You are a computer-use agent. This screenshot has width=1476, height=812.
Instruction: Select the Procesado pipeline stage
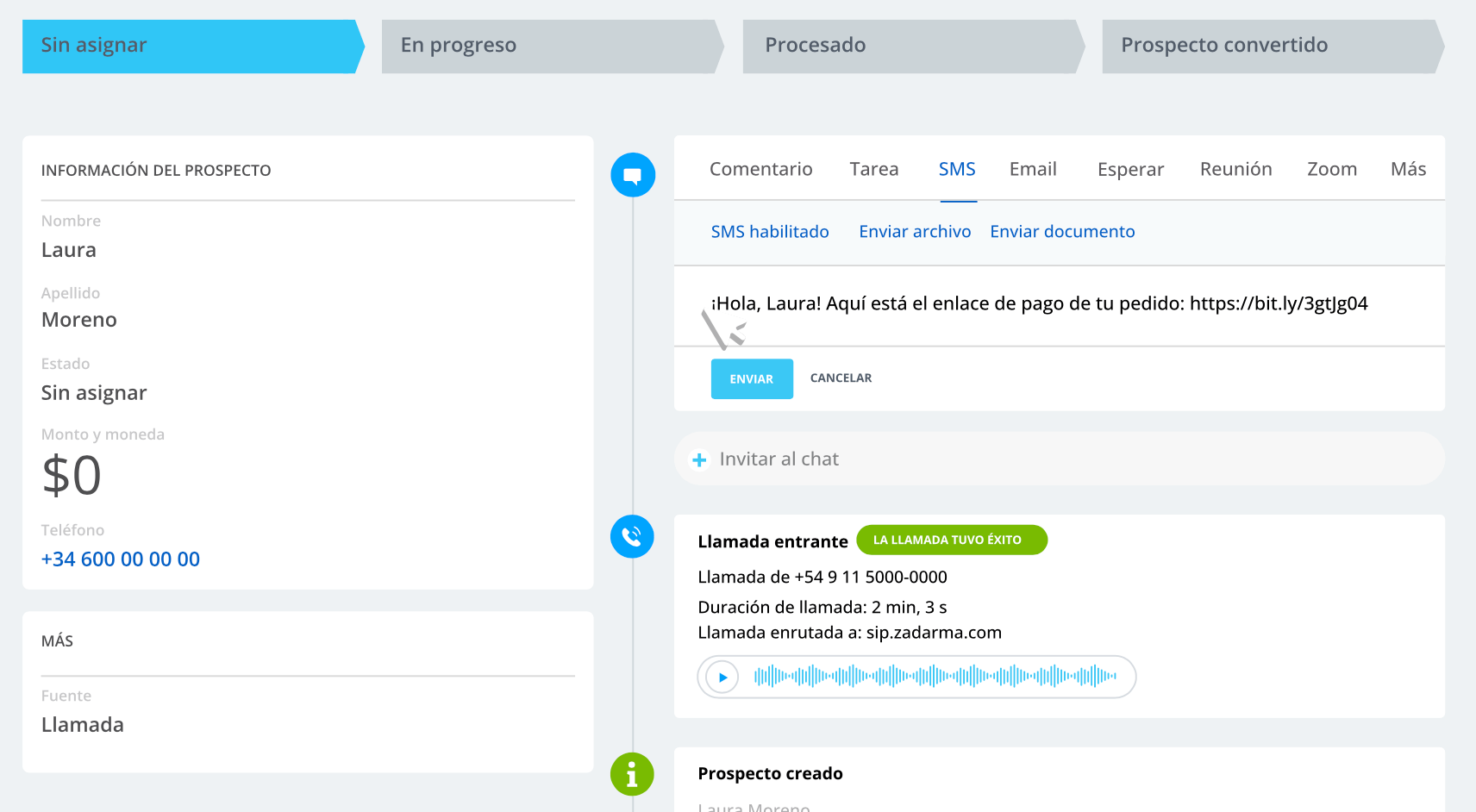(910, 46)
